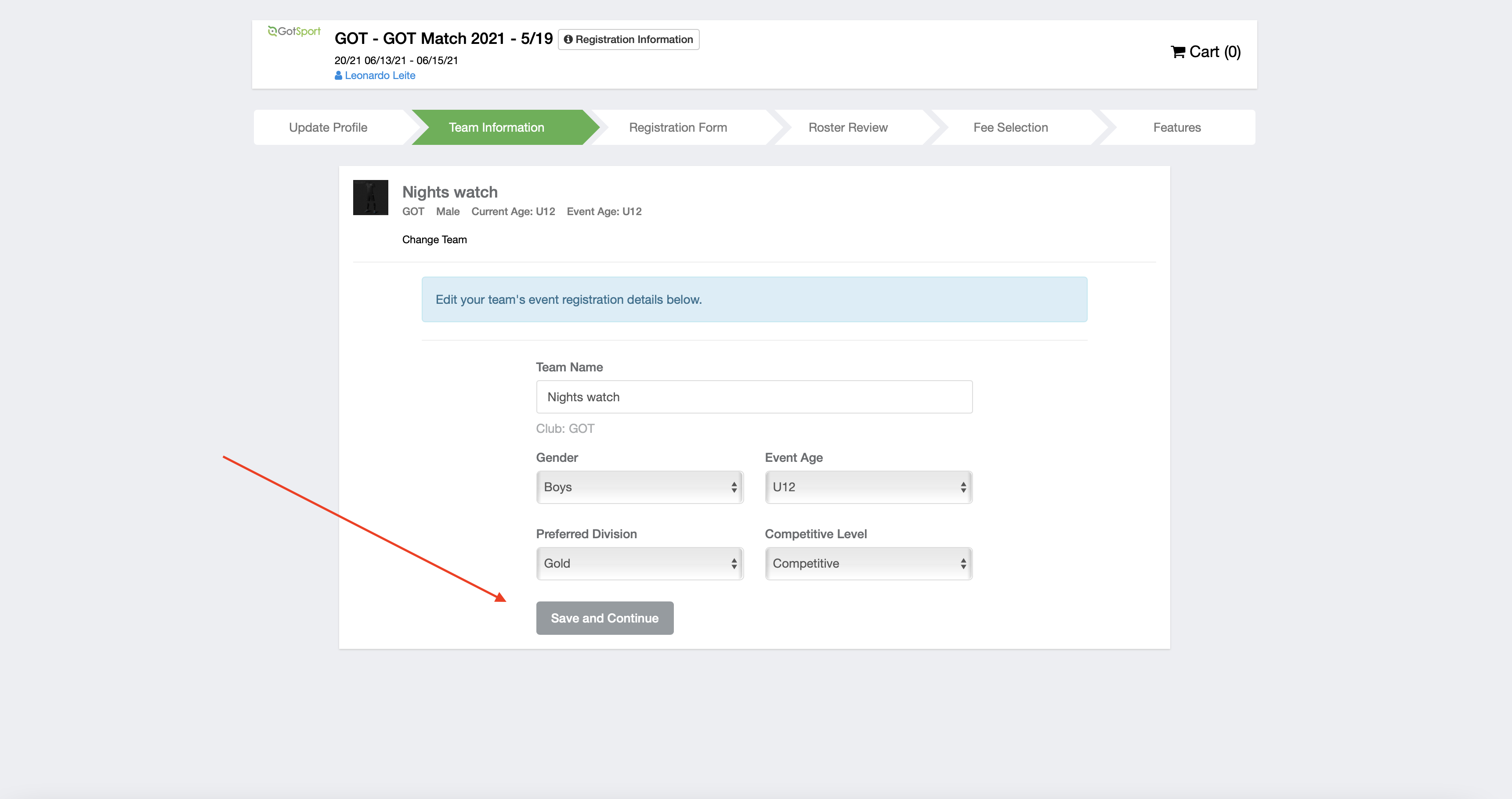Open the Preferred Division dropdown
This screenshot has height=799, width=1512.
point(640,563)
